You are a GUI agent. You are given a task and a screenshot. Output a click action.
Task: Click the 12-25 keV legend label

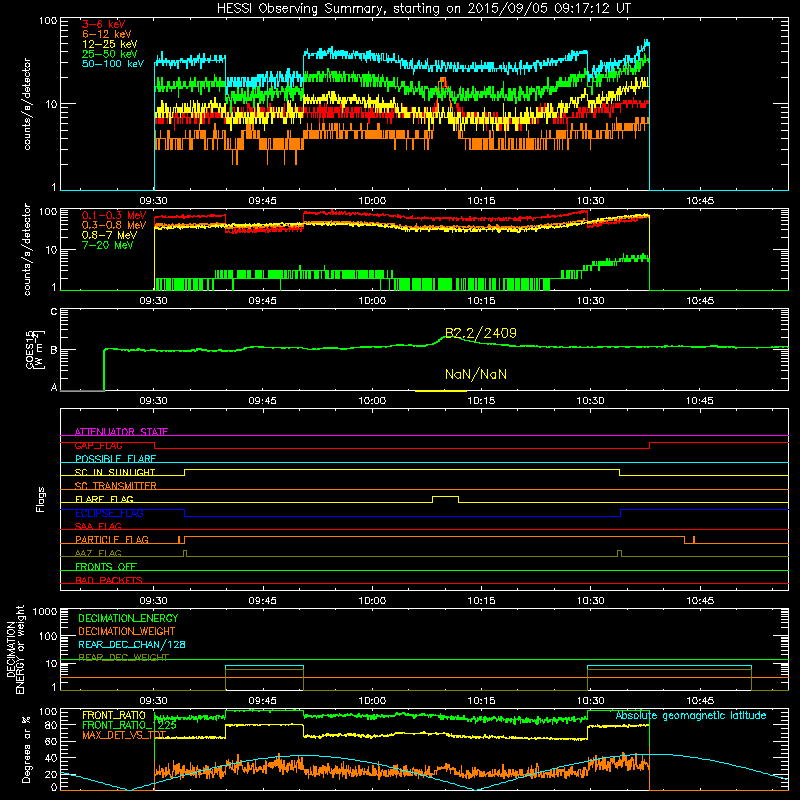(x=109, y=44)
